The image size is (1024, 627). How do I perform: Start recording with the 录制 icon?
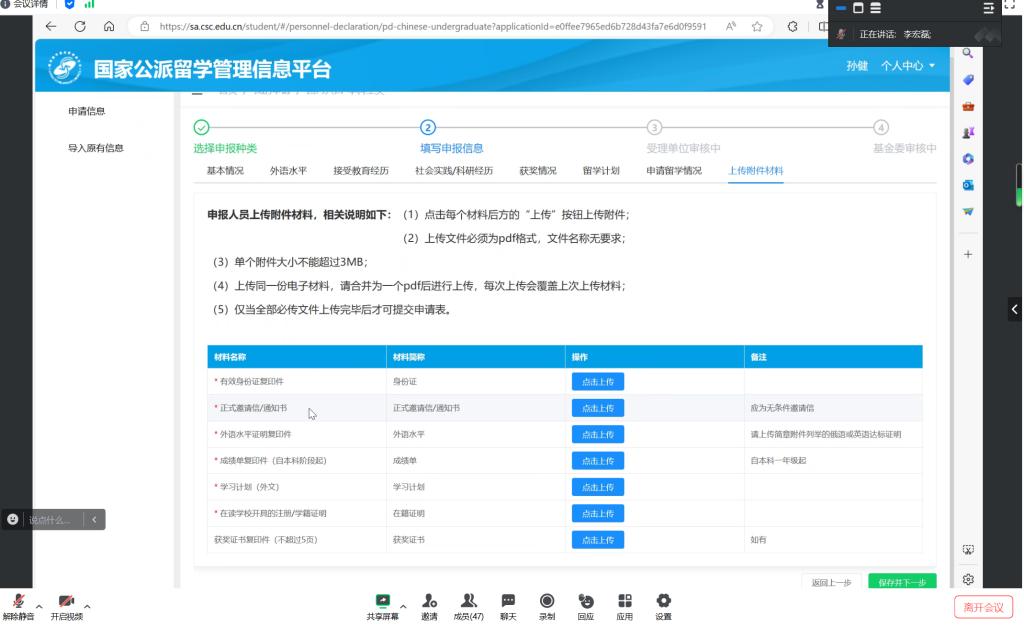point(547,601)
